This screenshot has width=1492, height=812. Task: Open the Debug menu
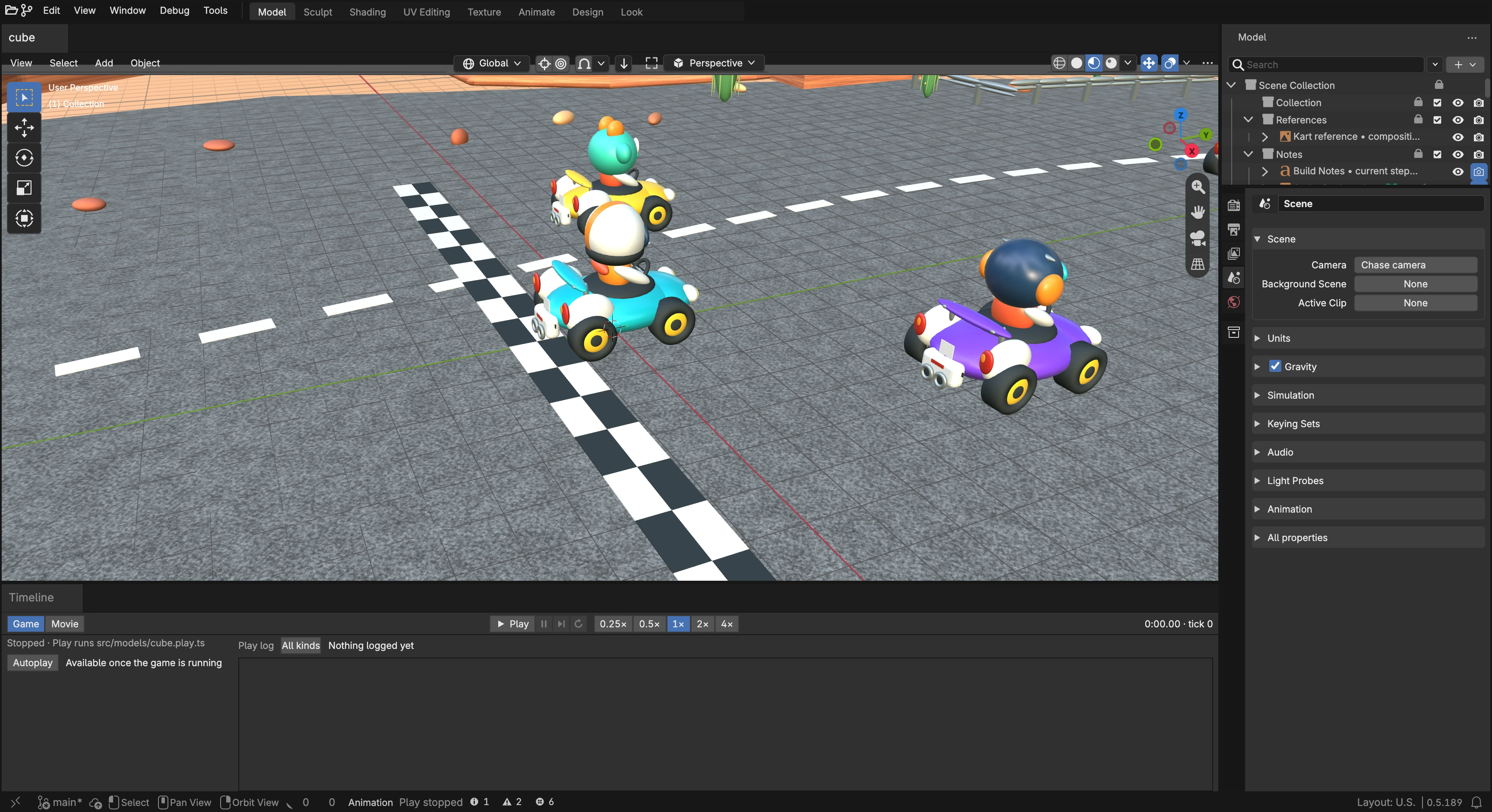174,10
